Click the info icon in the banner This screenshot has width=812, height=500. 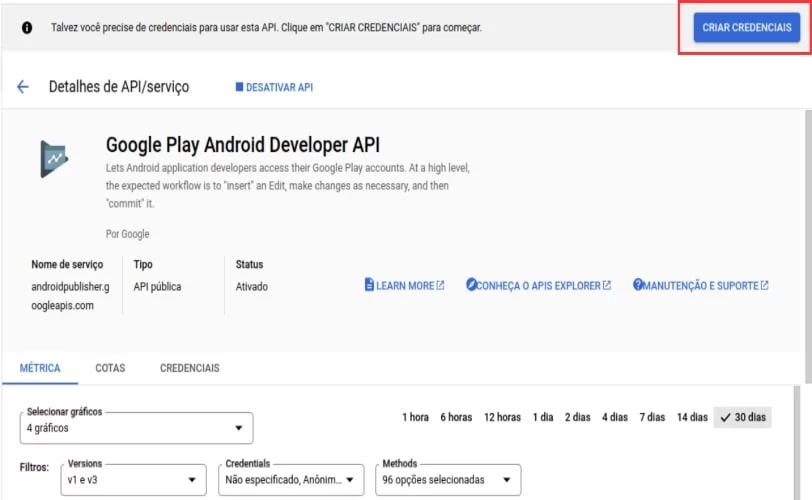[27, 27]
